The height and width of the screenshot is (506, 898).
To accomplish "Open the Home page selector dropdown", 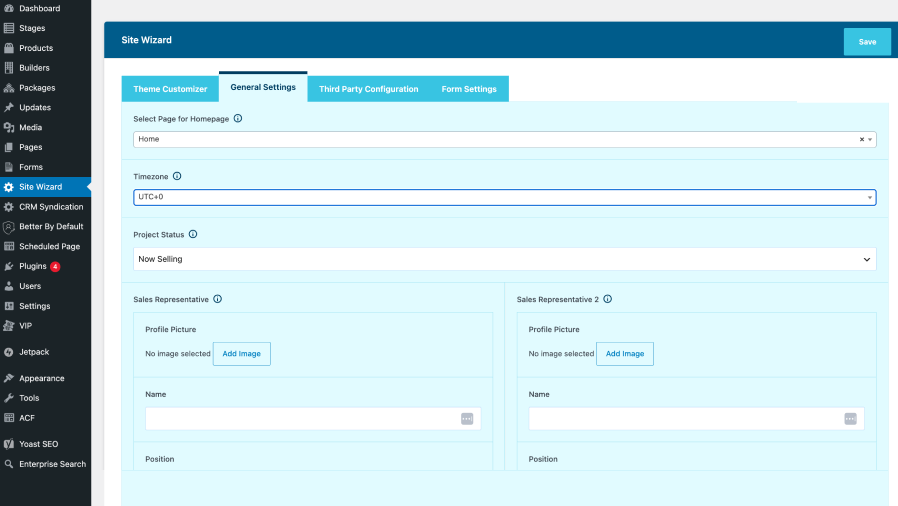I will click(505, 139).
